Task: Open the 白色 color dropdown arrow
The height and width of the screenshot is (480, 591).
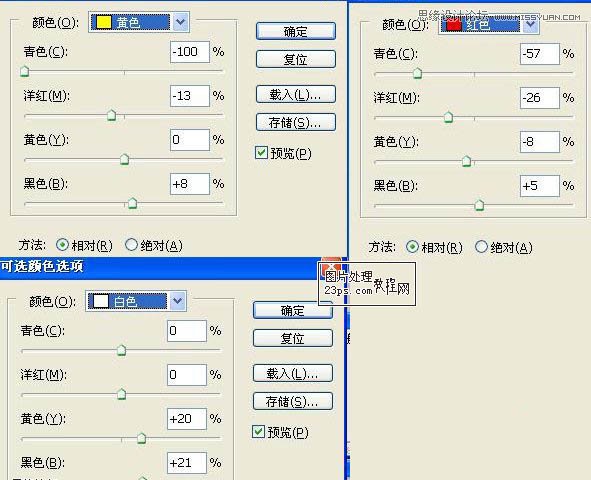Action: [x=178, y=301]
